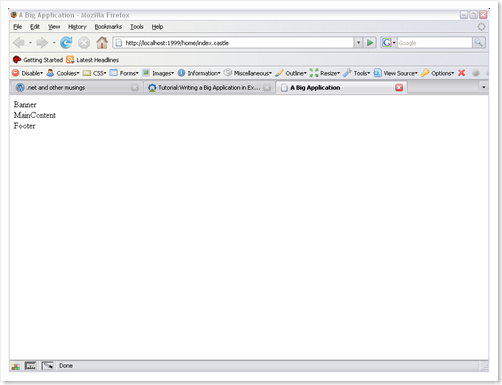The image size is (502, 385).
Task: Click the Home icon in navigation toolbar
Action: point(102,43)
